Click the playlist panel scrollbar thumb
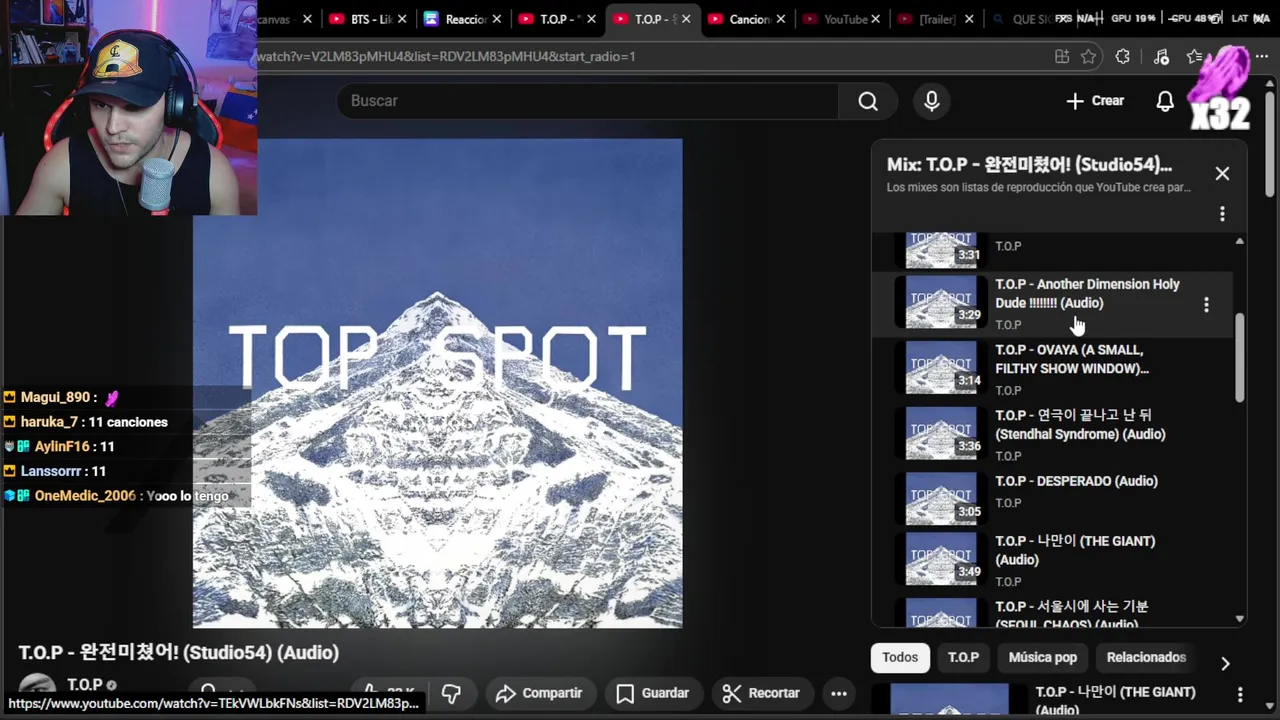1280x720 pixels. (x=1240, y=358)
